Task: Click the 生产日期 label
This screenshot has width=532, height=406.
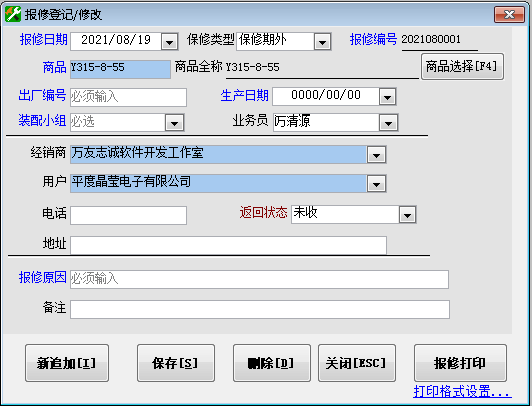Action: [x=245, y=95]
